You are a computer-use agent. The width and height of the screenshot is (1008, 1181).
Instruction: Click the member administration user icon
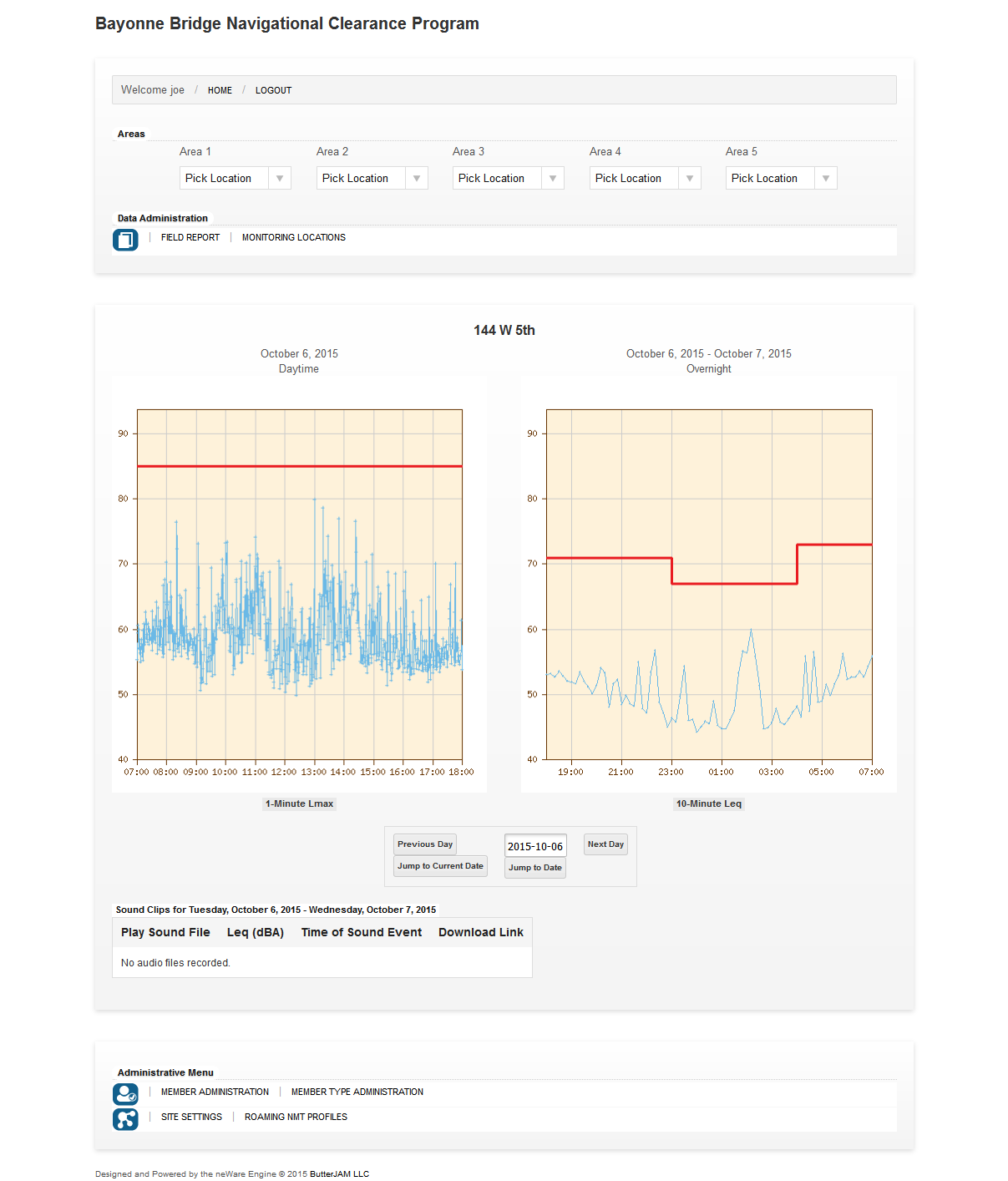point(125,1093)
